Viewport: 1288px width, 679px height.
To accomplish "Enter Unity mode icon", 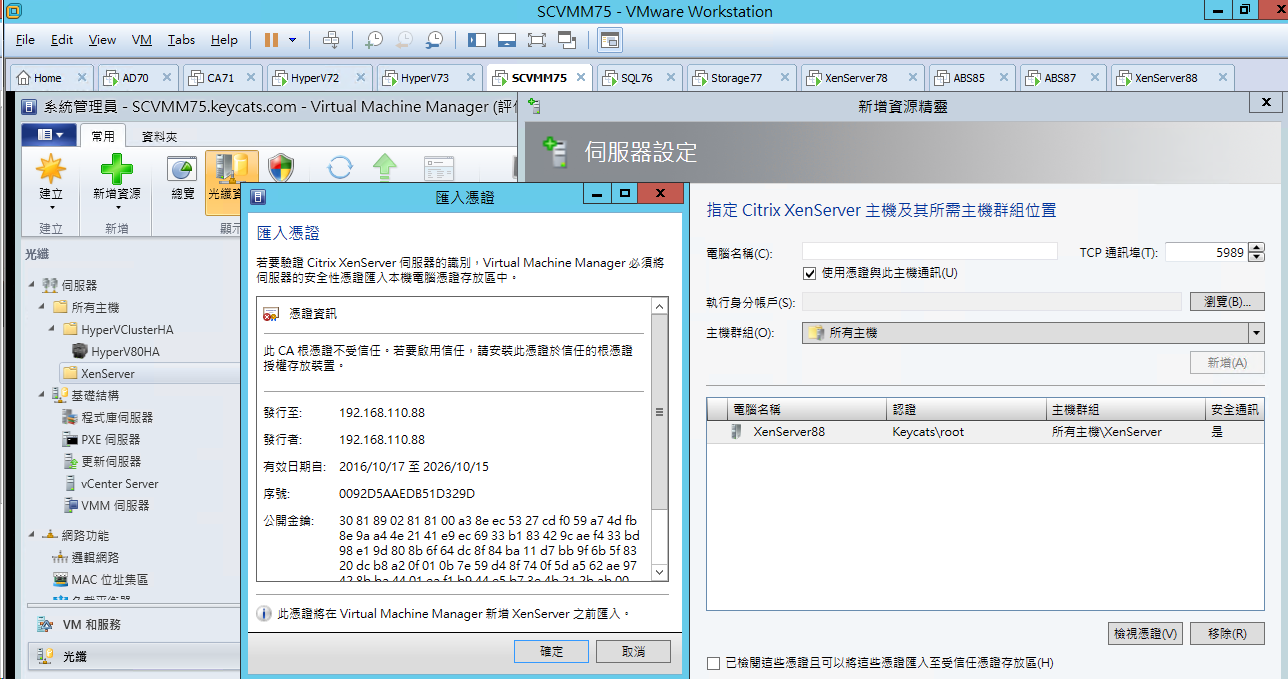I will [567, 40].
